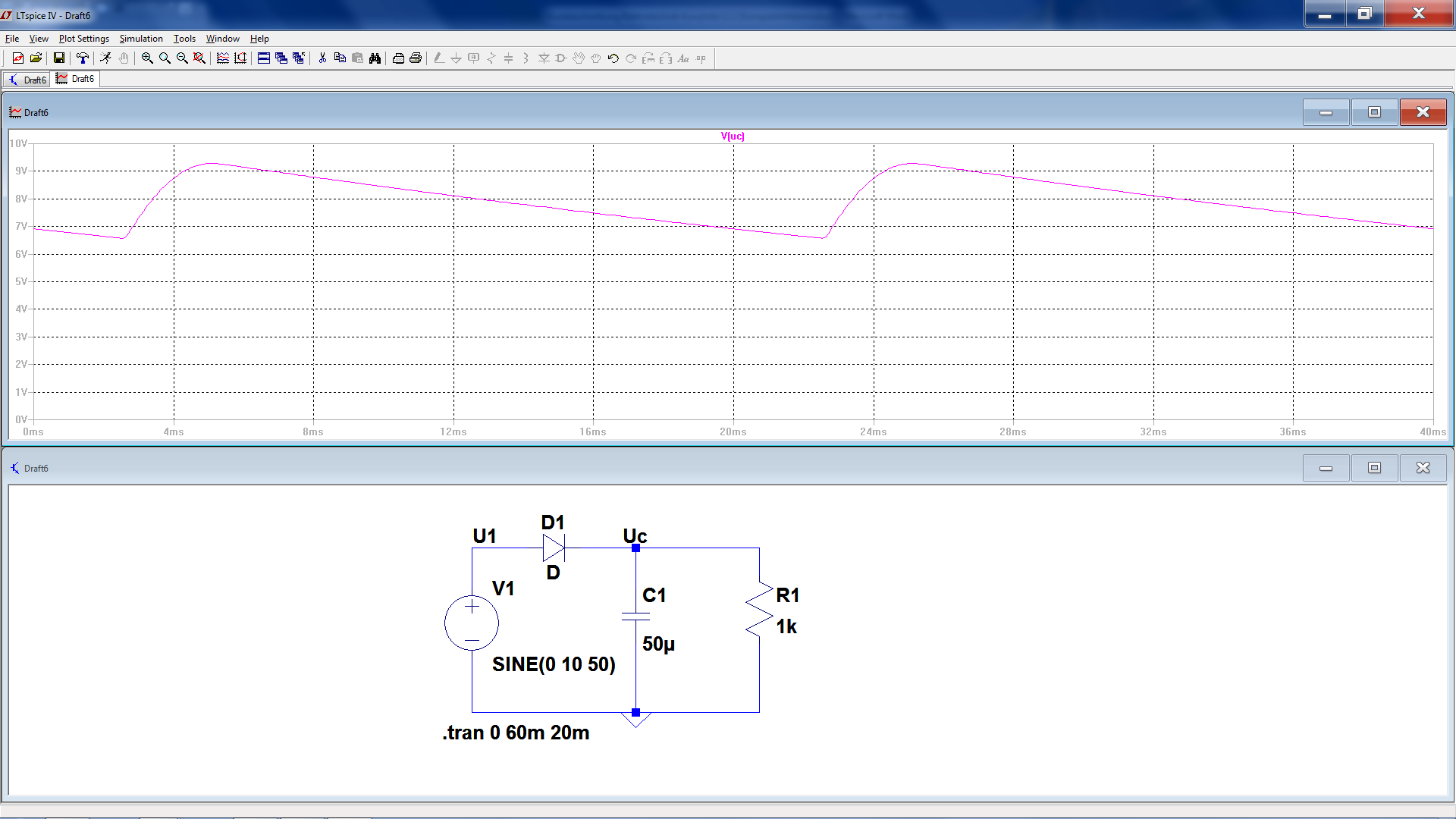Click the V(uc) trace label

[733, 136]
